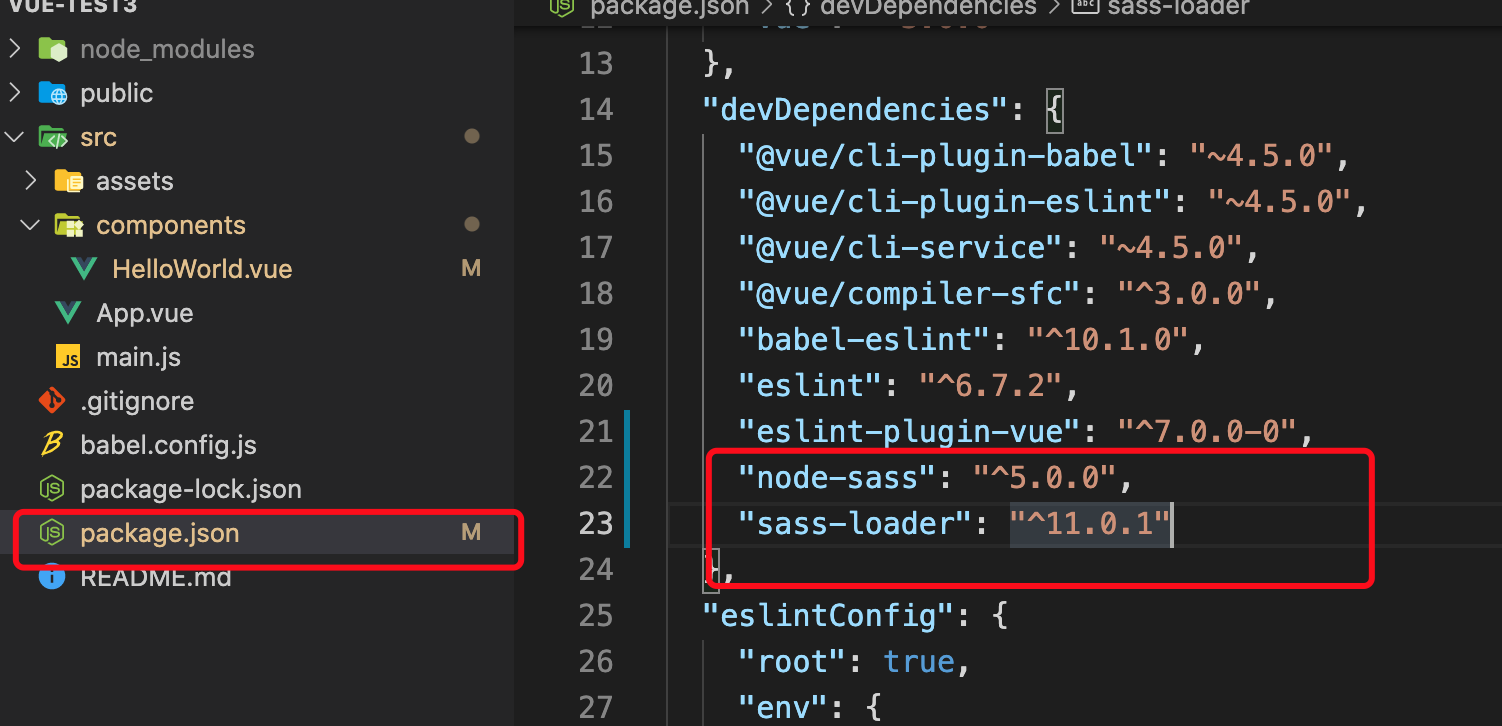Click the true value on line 26
The image size is (1502, 726).
920,661
